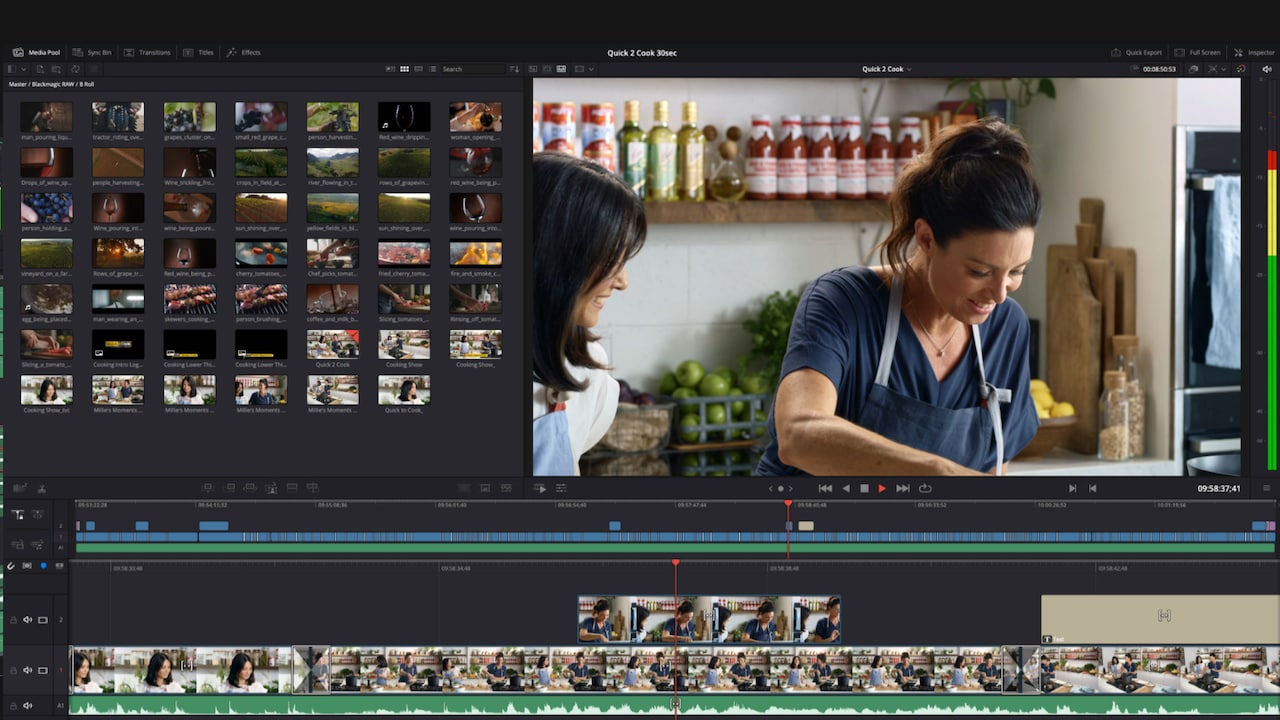This screenshot has height=720, width=1280.
Task: Enable loop playback in the viewer transport
Action: (x=926, y=488)
